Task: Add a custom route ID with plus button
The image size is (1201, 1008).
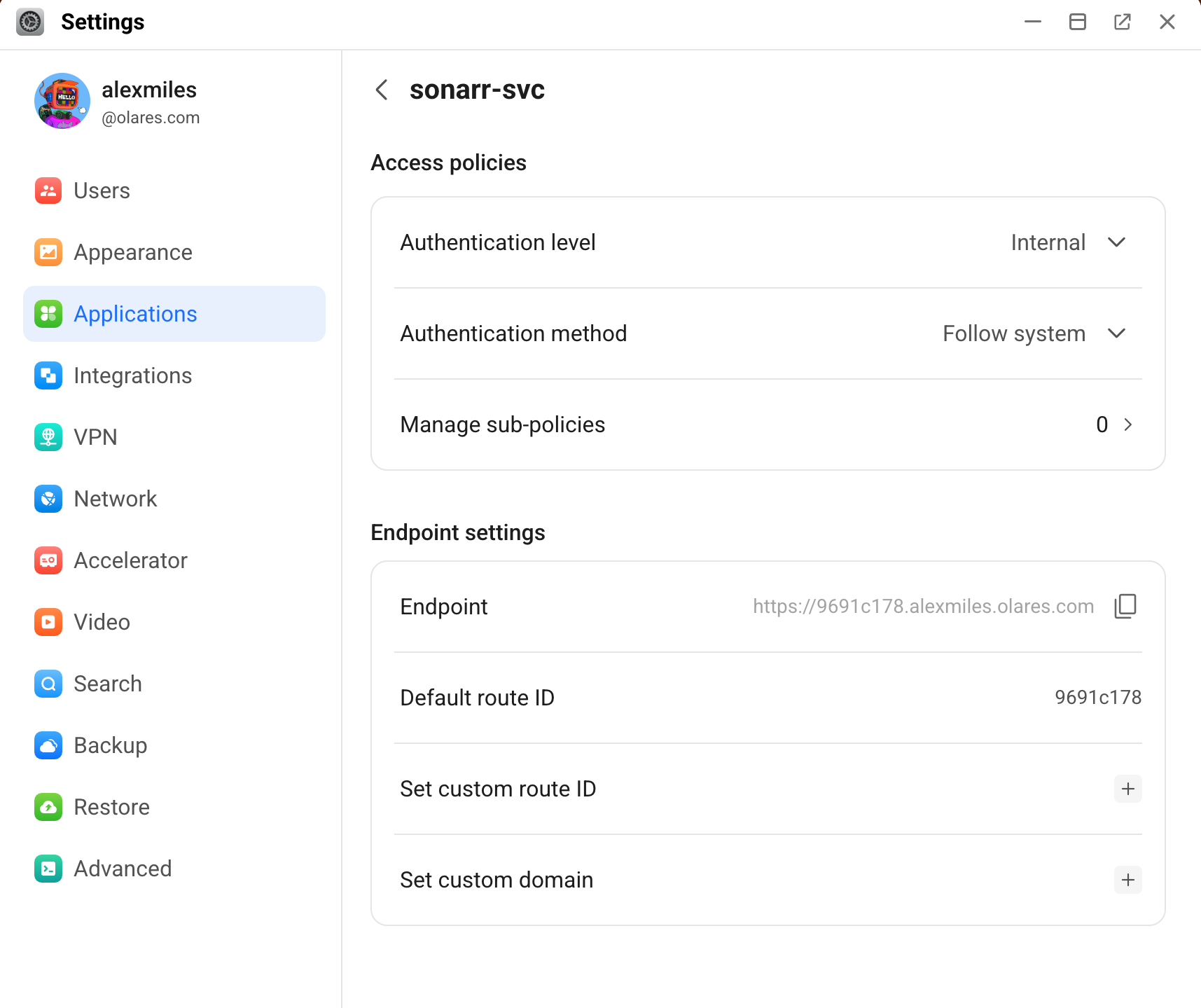Action: coord(1128,789)
